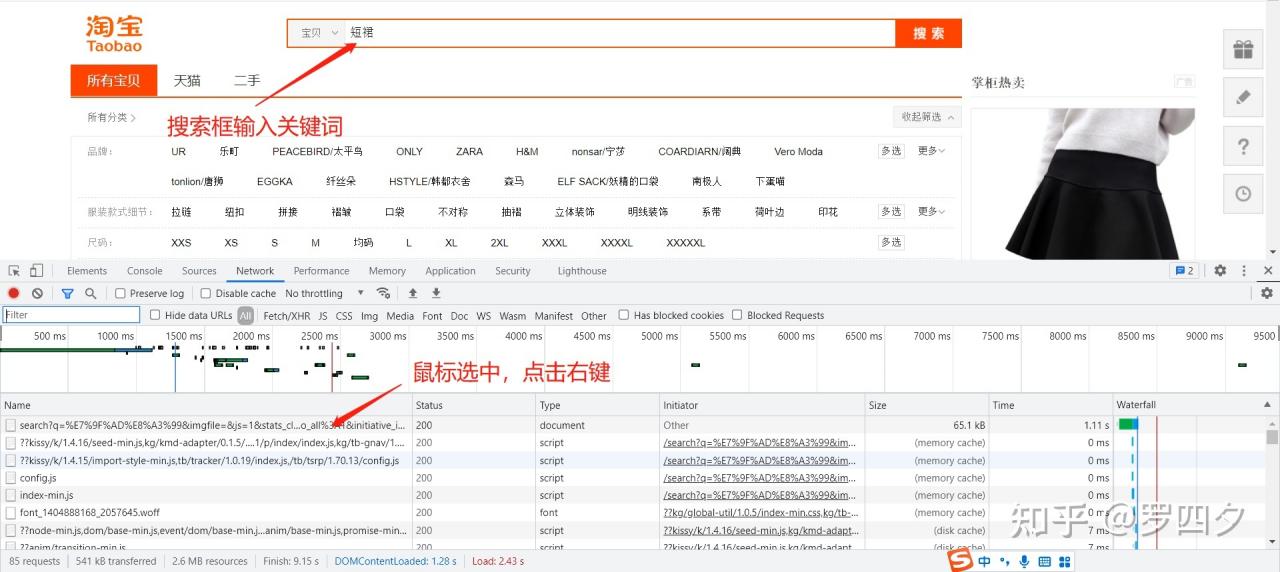Open browsing history clock icon in sidebar
1280x572 pixels.
pos(1243,194)
